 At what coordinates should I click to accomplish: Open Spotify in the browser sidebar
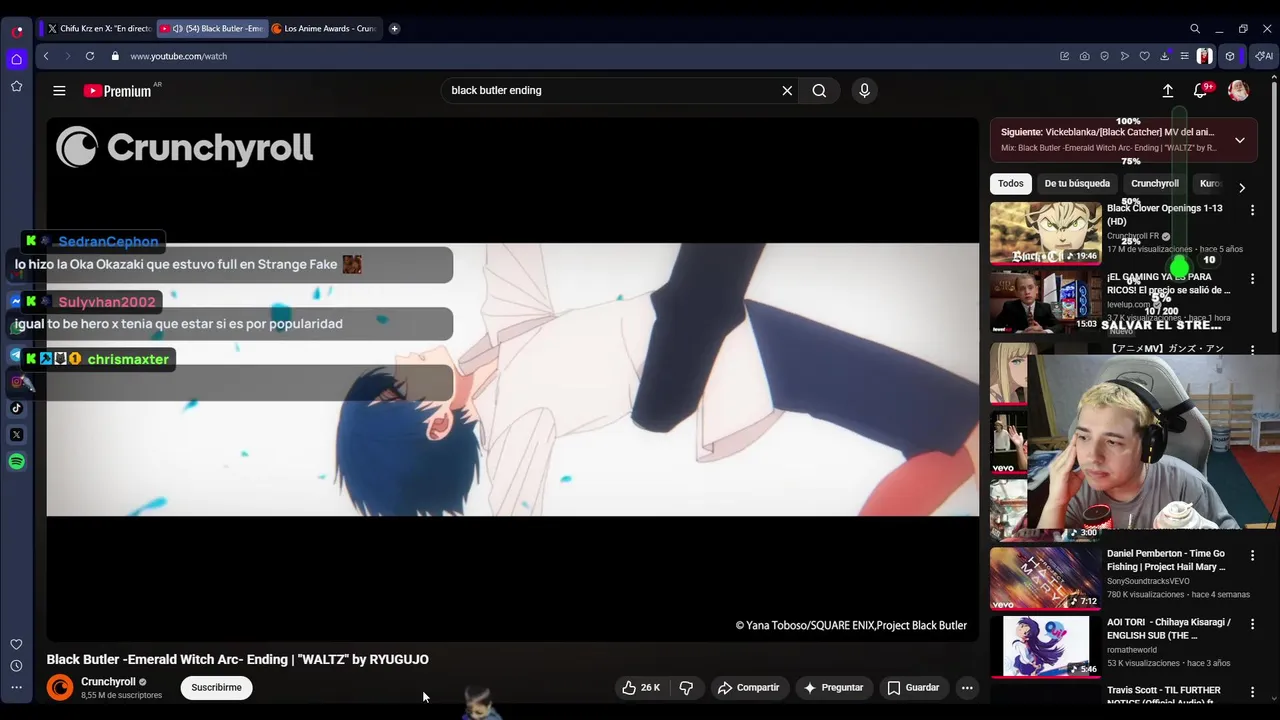pyautogui.click(x=16, y=462)
